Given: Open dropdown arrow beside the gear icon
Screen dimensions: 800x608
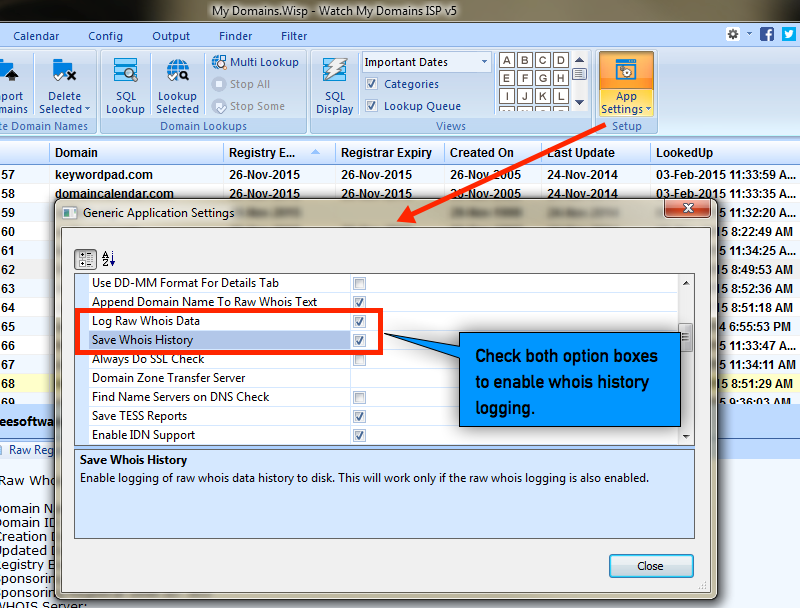Looking at the screenshot, I should click(749, 34).
